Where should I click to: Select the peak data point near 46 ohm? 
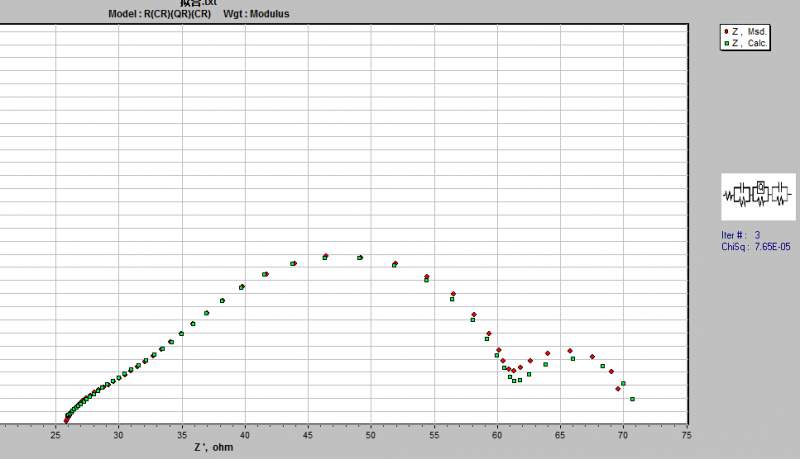tap(326, 257)
